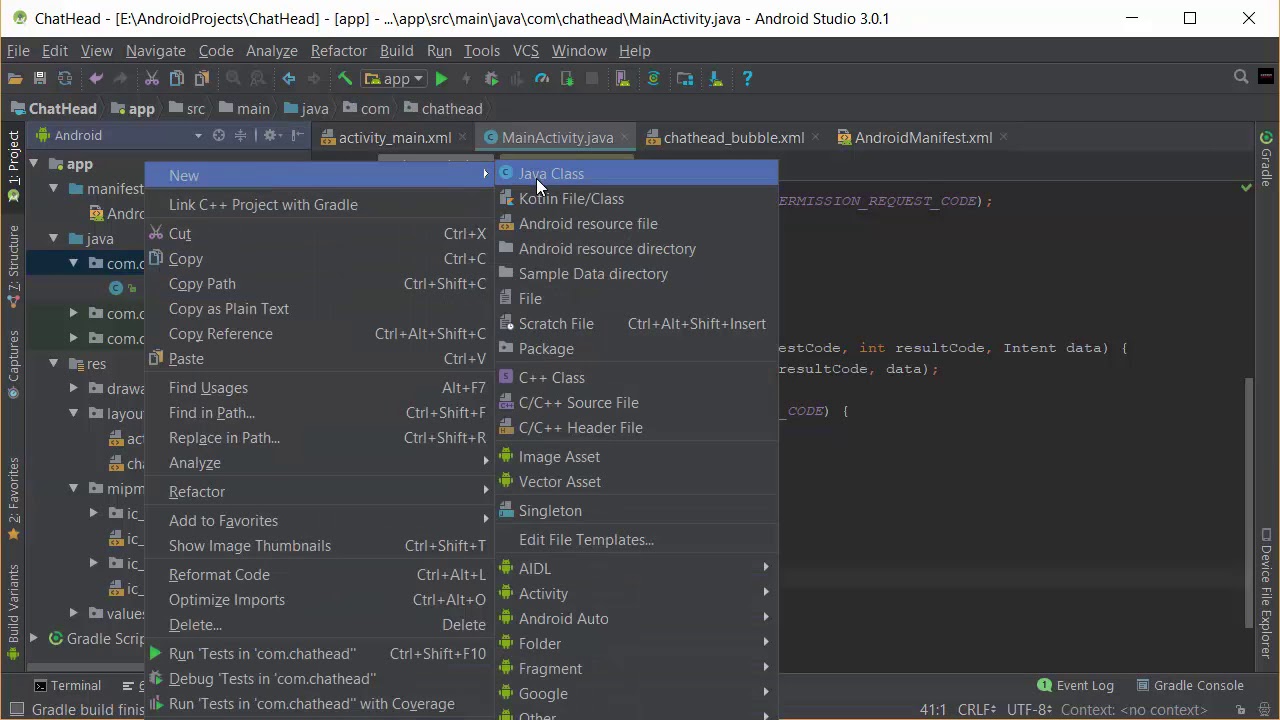Click the Save All toolbar icon

click(40, 78)
